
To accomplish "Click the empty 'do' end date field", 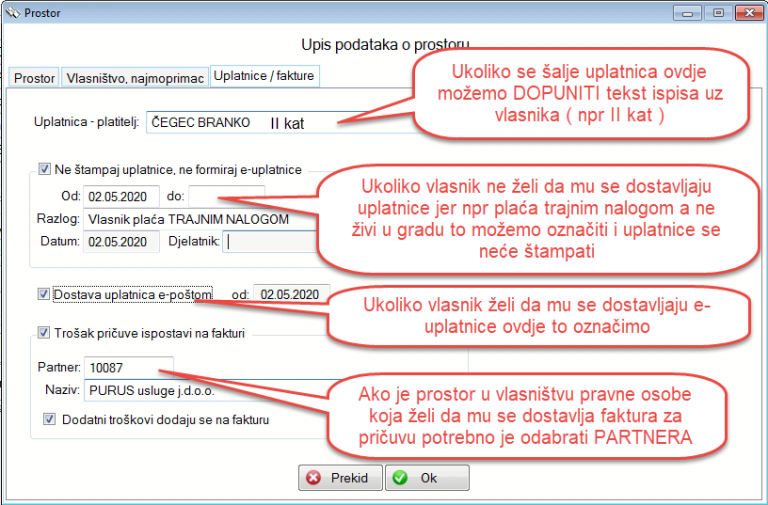I will point(226,195).
